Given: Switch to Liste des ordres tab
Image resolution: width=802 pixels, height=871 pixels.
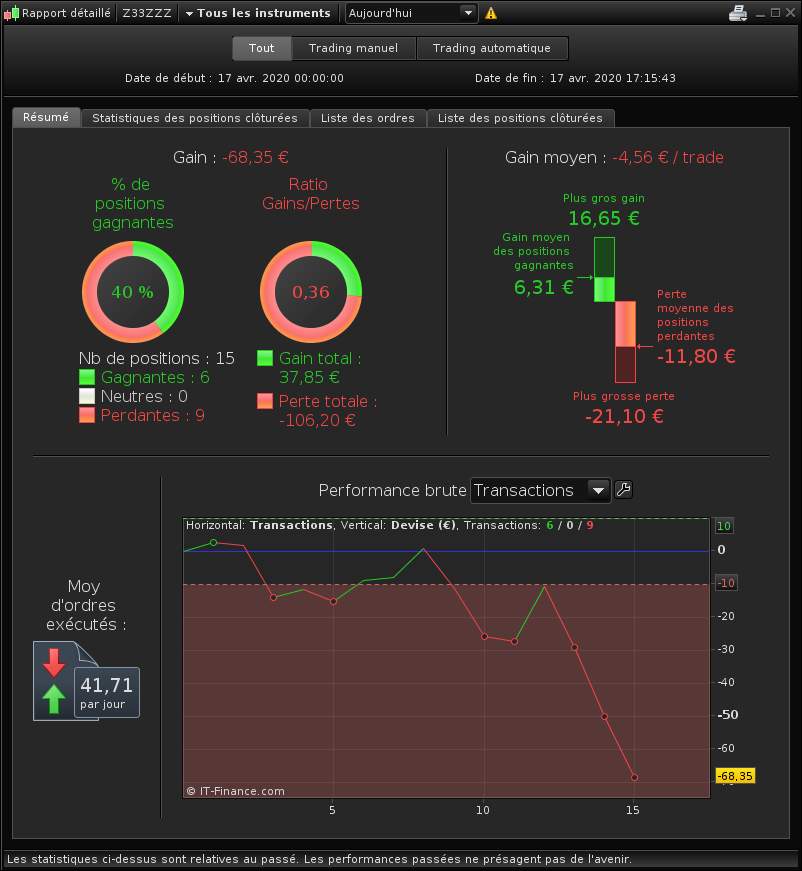Looking at the screenshot, I should pyautogui.click(x=368, y=118).
